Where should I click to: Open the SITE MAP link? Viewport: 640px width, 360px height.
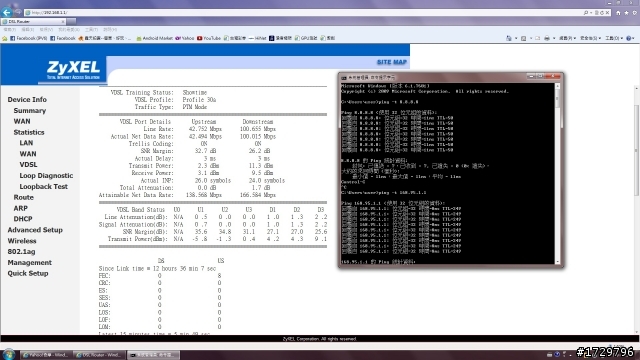click(392, 62)
